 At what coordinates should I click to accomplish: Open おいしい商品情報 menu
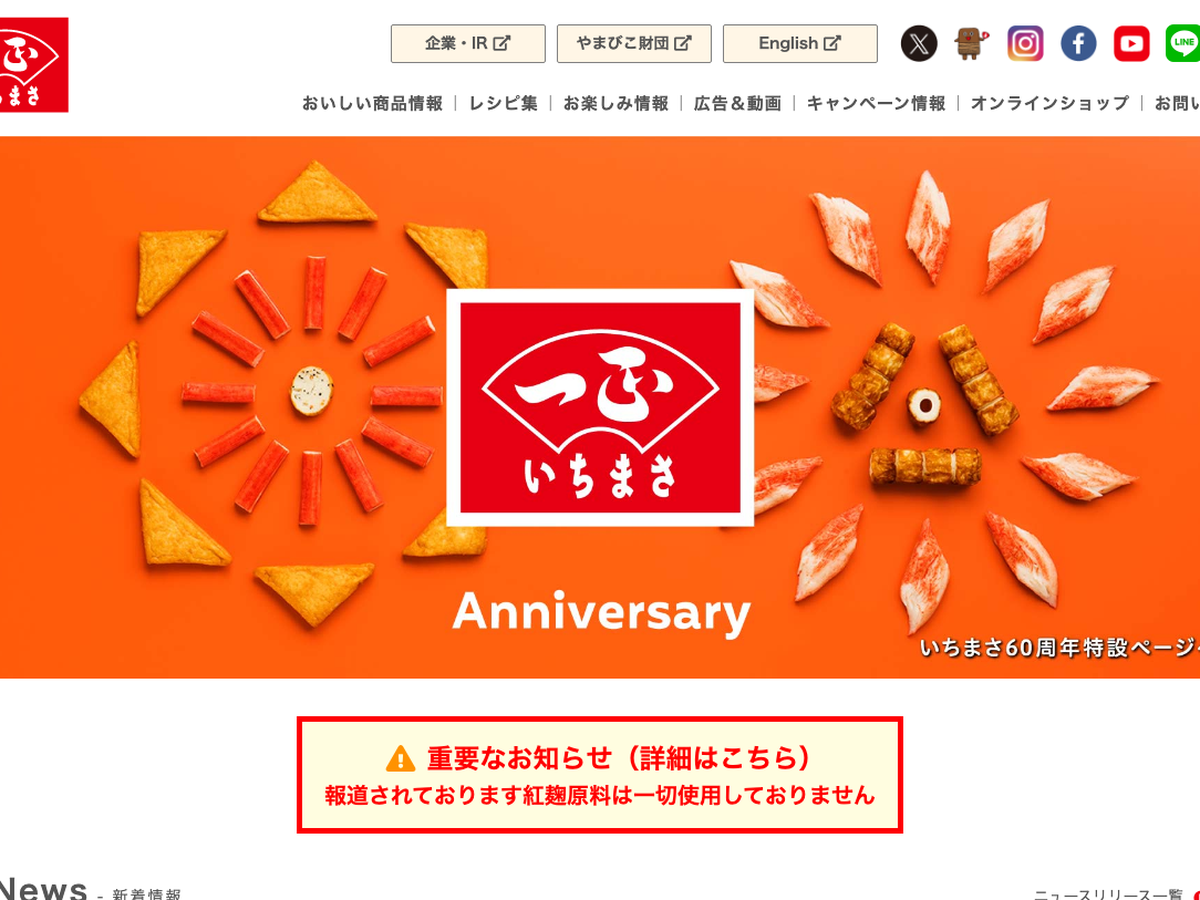[372, 103]
